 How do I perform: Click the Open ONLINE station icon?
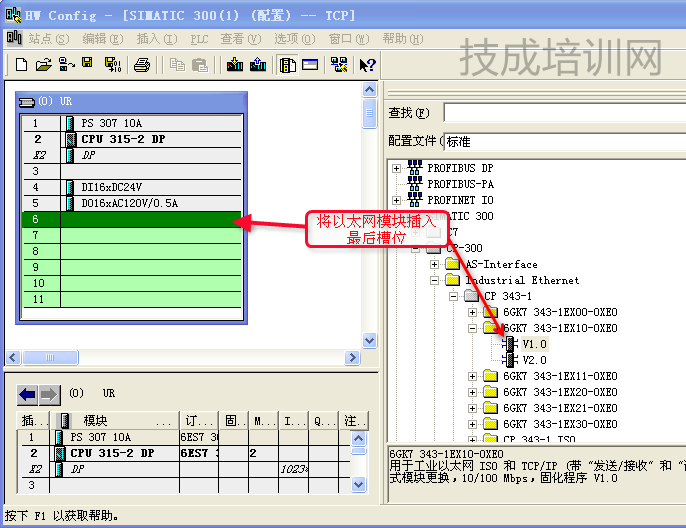click(x=66, y=65)
